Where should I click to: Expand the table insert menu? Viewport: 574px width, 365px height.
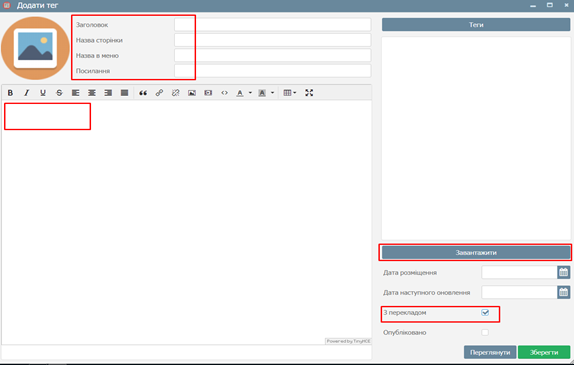point(290,93)
